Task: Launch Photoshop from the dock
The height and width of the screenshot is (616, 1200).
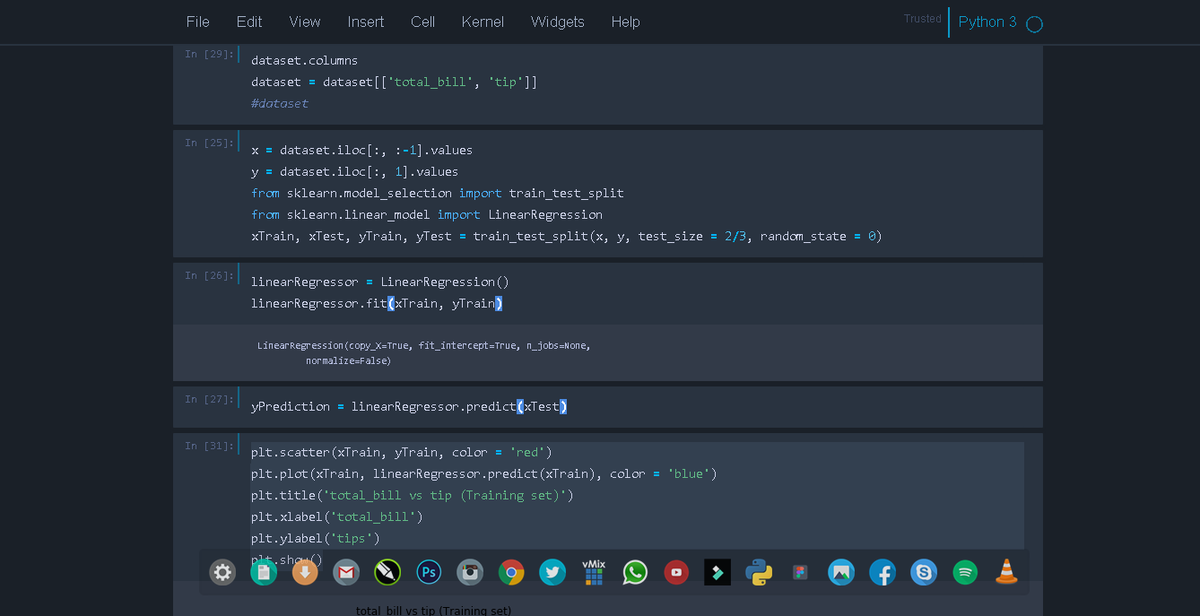Action: (x=429, y=572)
